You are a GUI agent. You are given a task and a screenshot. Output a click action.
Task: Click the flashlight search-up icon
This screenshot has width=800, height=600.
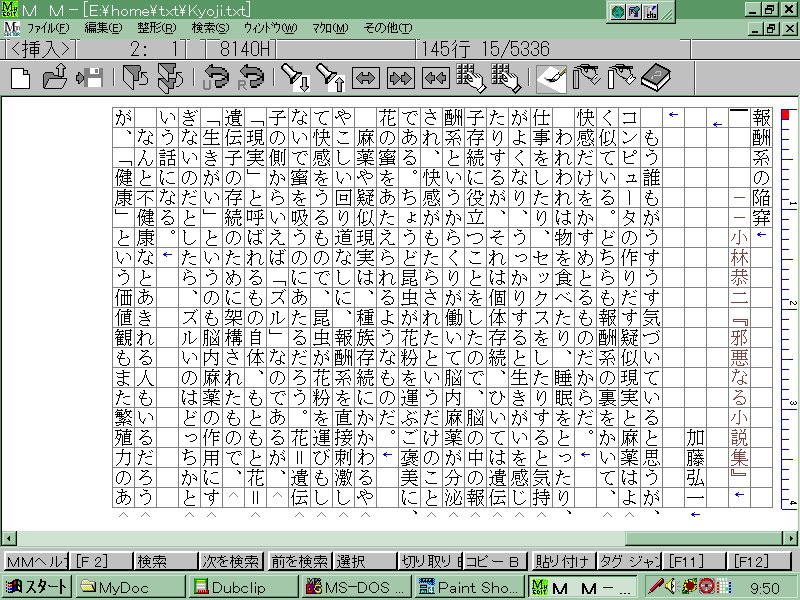(x=331, y=78)
